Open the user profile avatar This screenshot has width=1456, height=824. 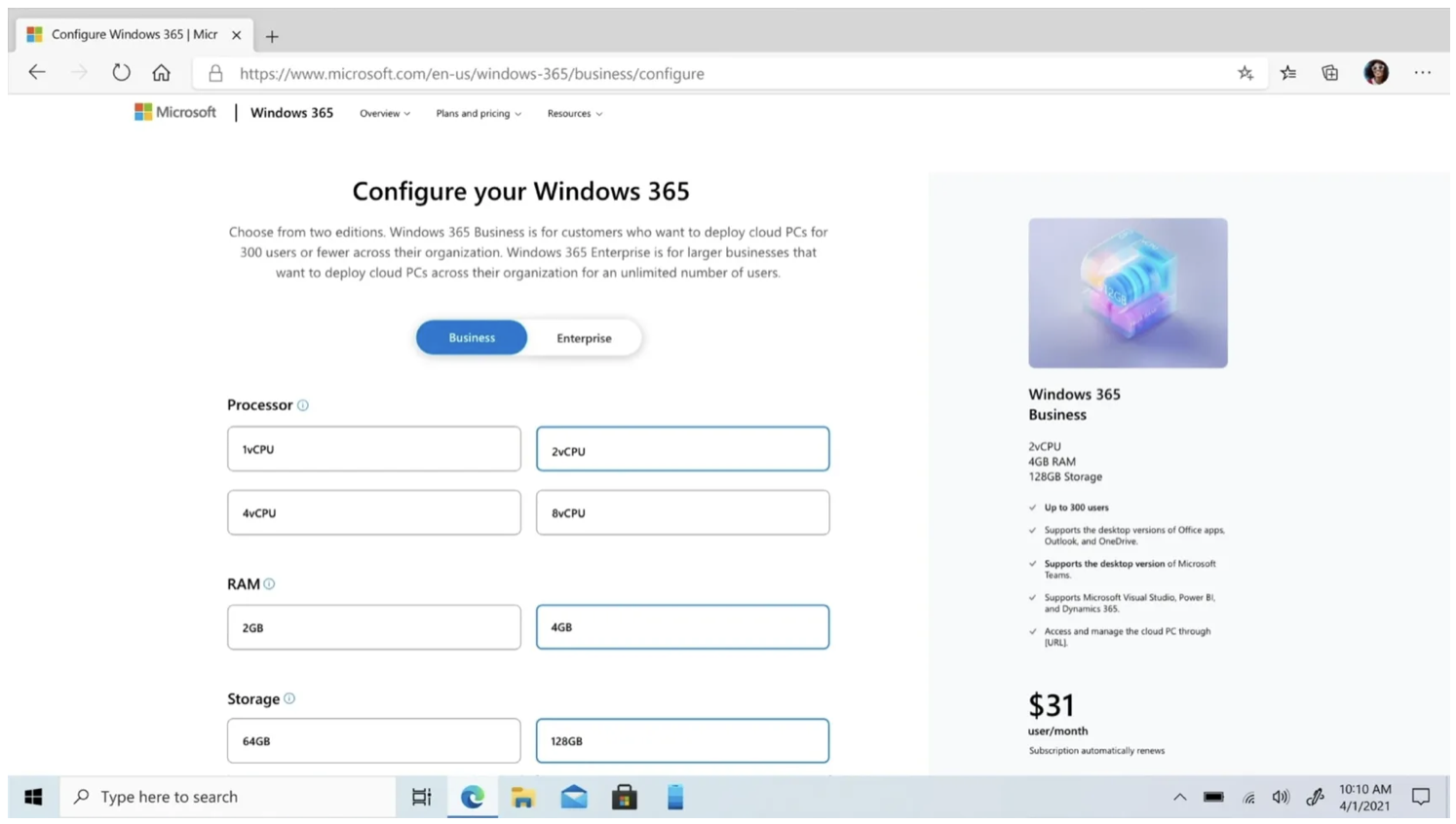(x=1376, y=72)
